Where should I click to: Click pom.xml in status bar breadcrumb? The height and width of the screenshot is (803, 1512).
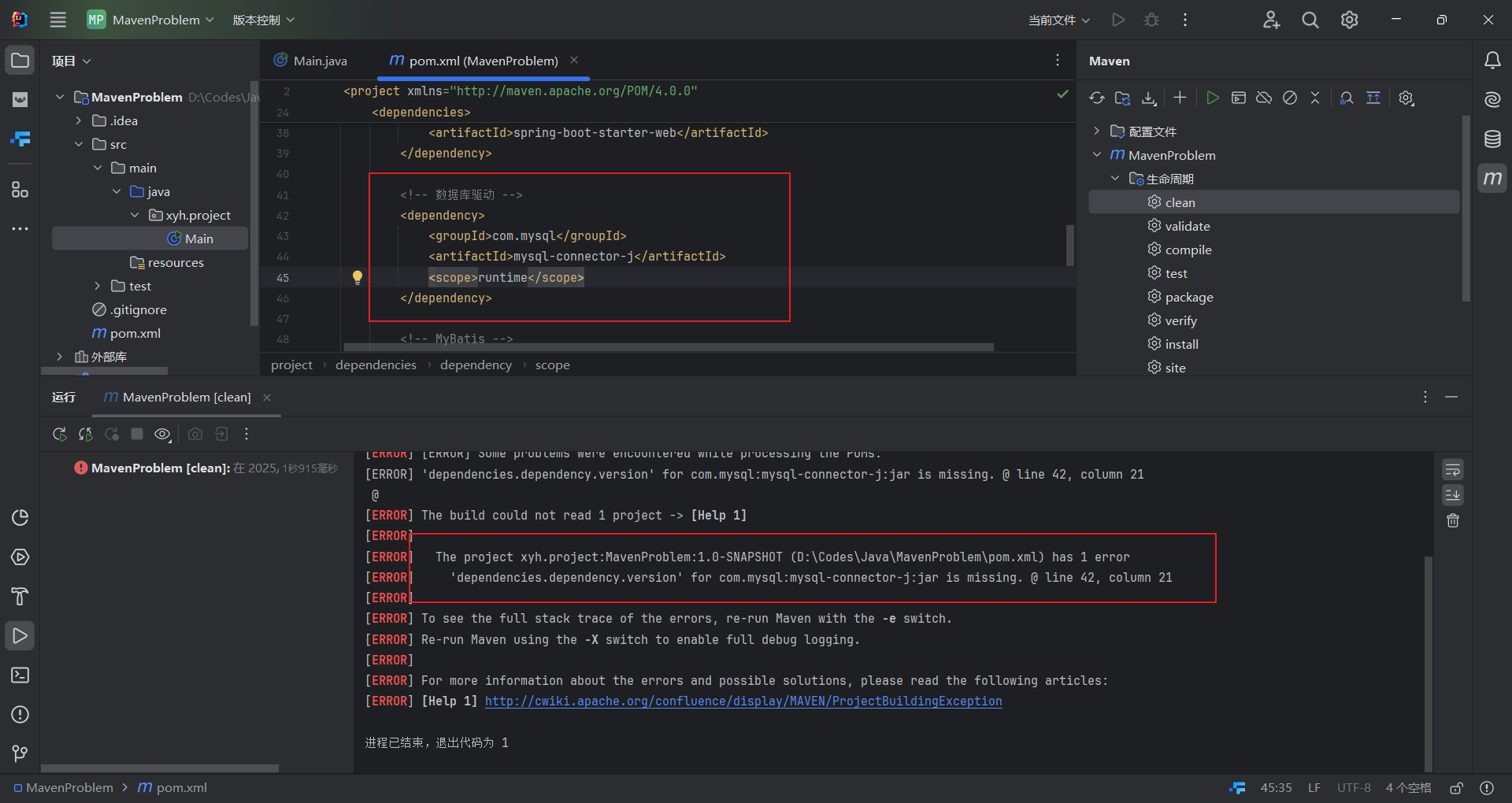pyautogui.click(x=172, y=787)
